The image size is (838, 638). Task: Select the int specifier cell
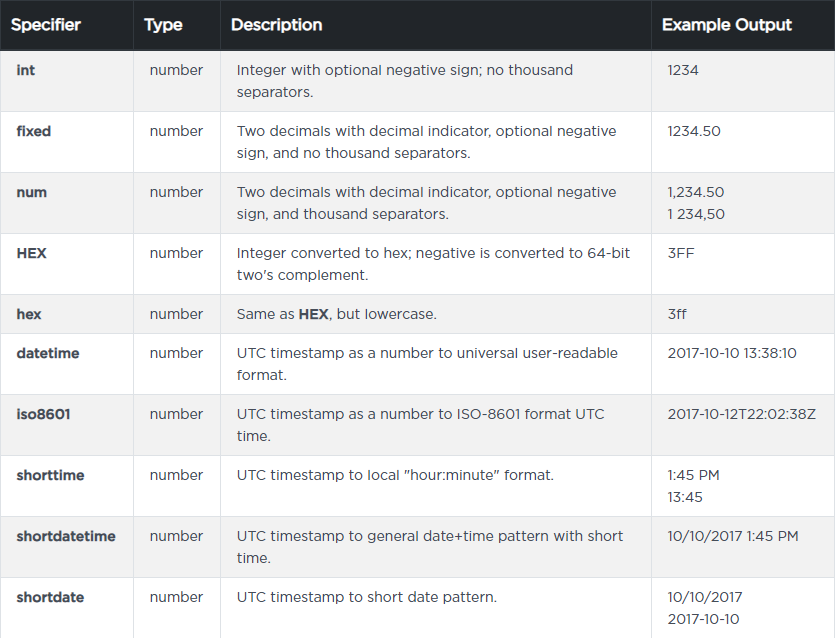[26, 71]
